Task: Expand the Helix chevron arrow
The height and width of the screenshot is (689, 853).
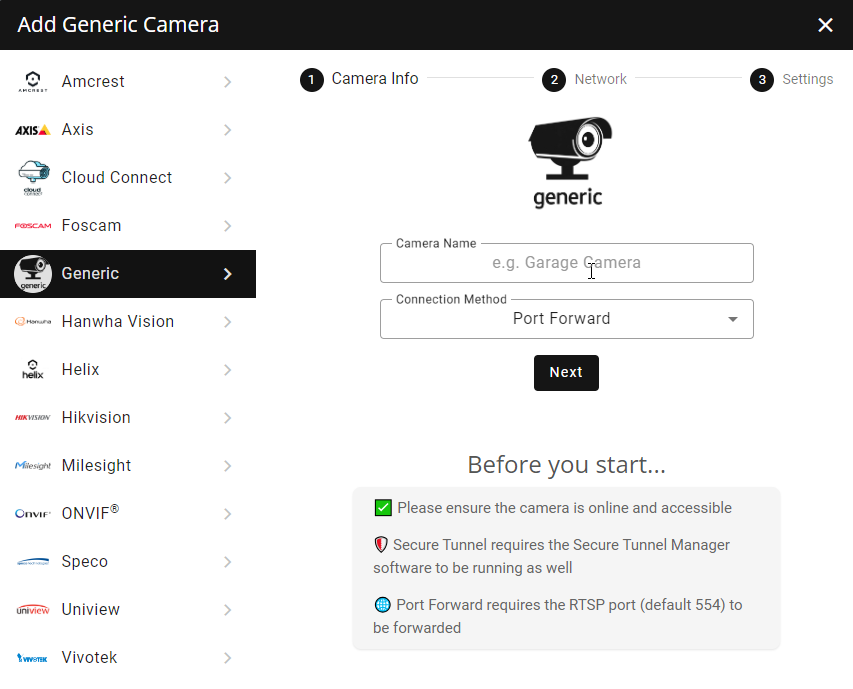Action: pos(228,370)
